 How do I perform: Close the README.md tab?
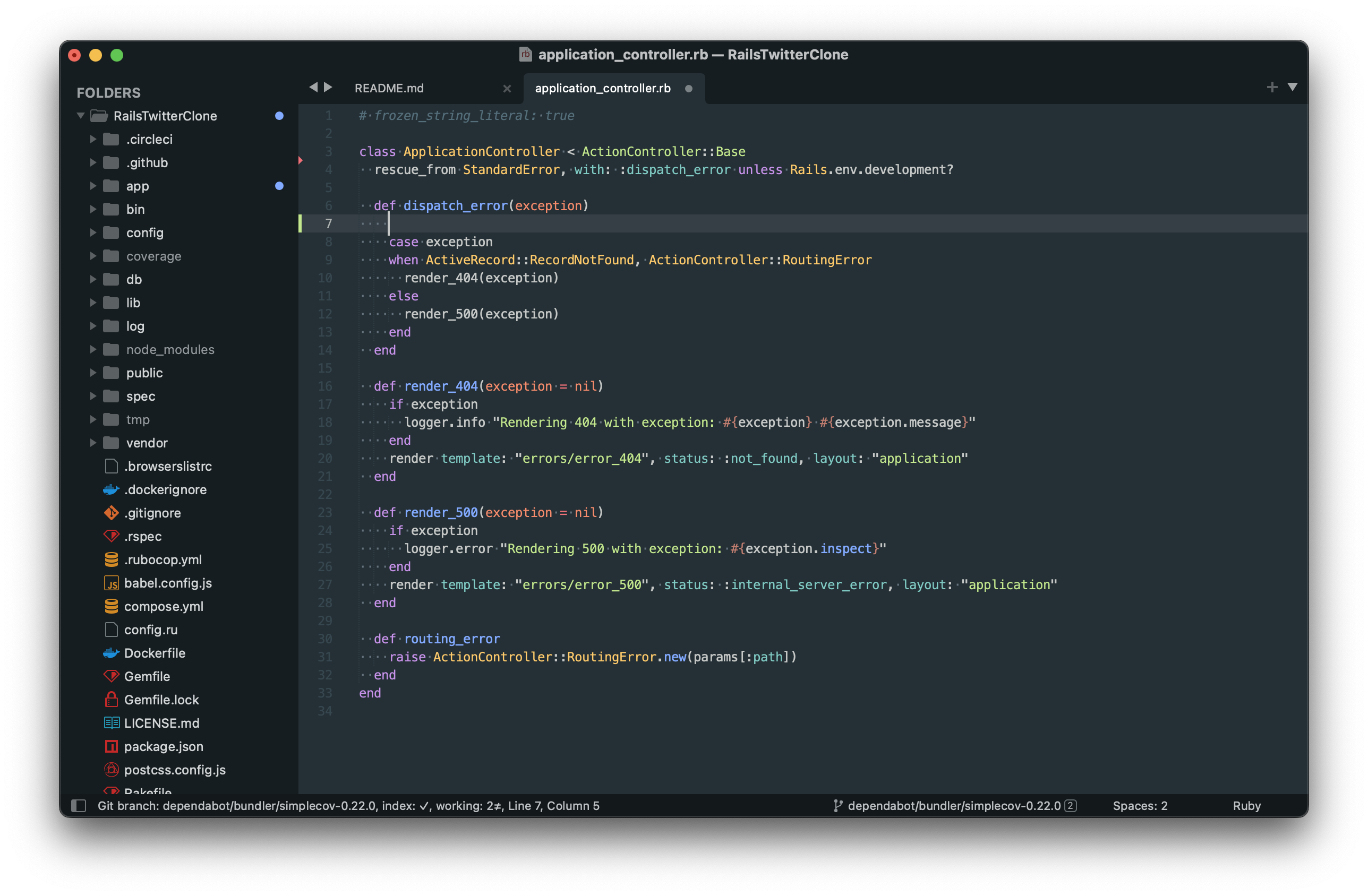point(507,89)
